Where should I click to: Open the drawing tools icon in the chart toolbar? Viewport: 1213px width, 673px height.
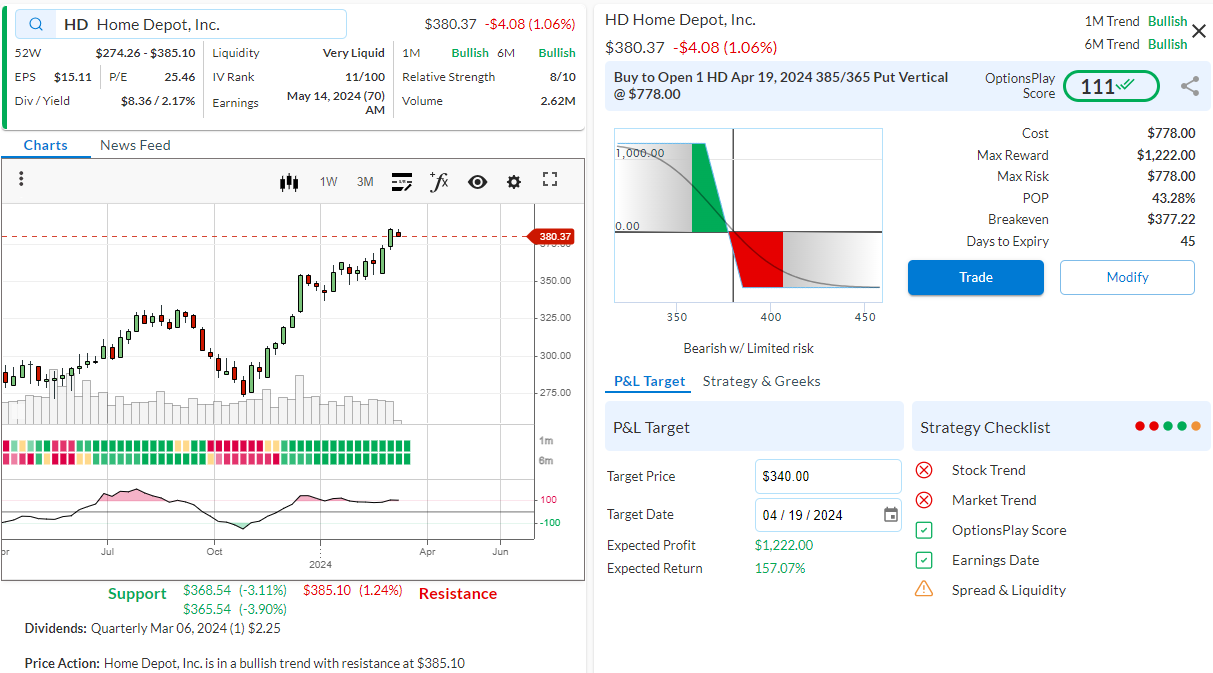click(x=402, y=182)
